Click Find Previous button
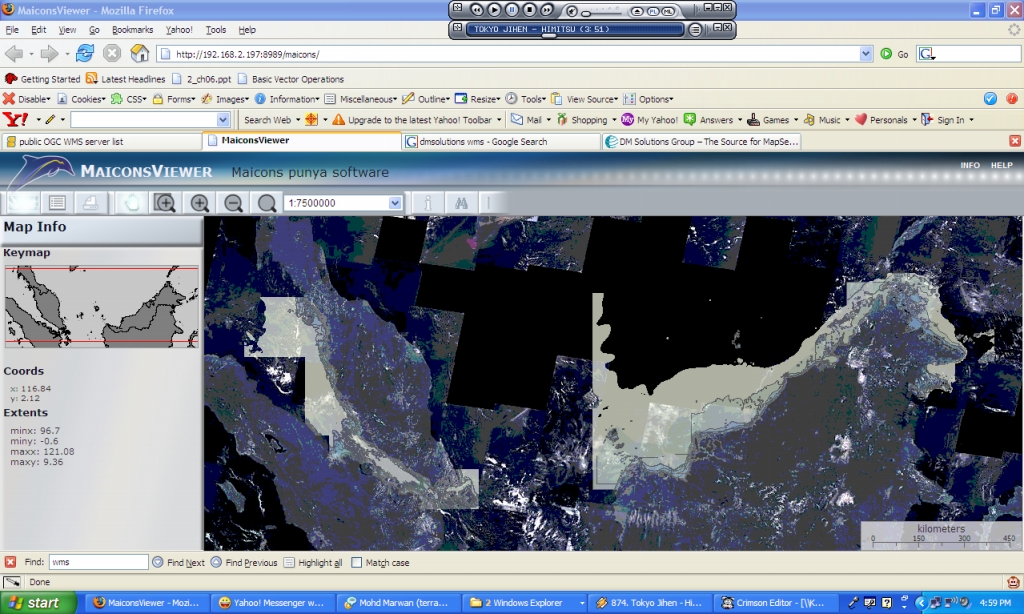 pos(244,562)
